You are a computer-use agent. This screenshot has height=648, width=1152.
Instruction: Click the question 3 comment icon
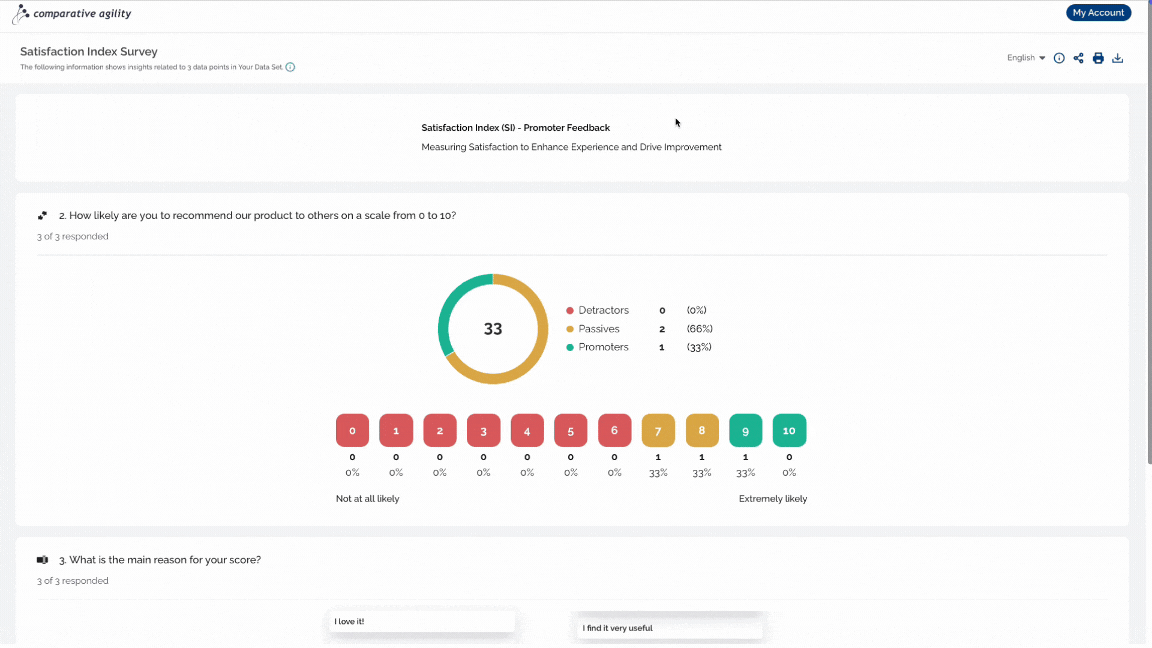(x=43, y=560)
